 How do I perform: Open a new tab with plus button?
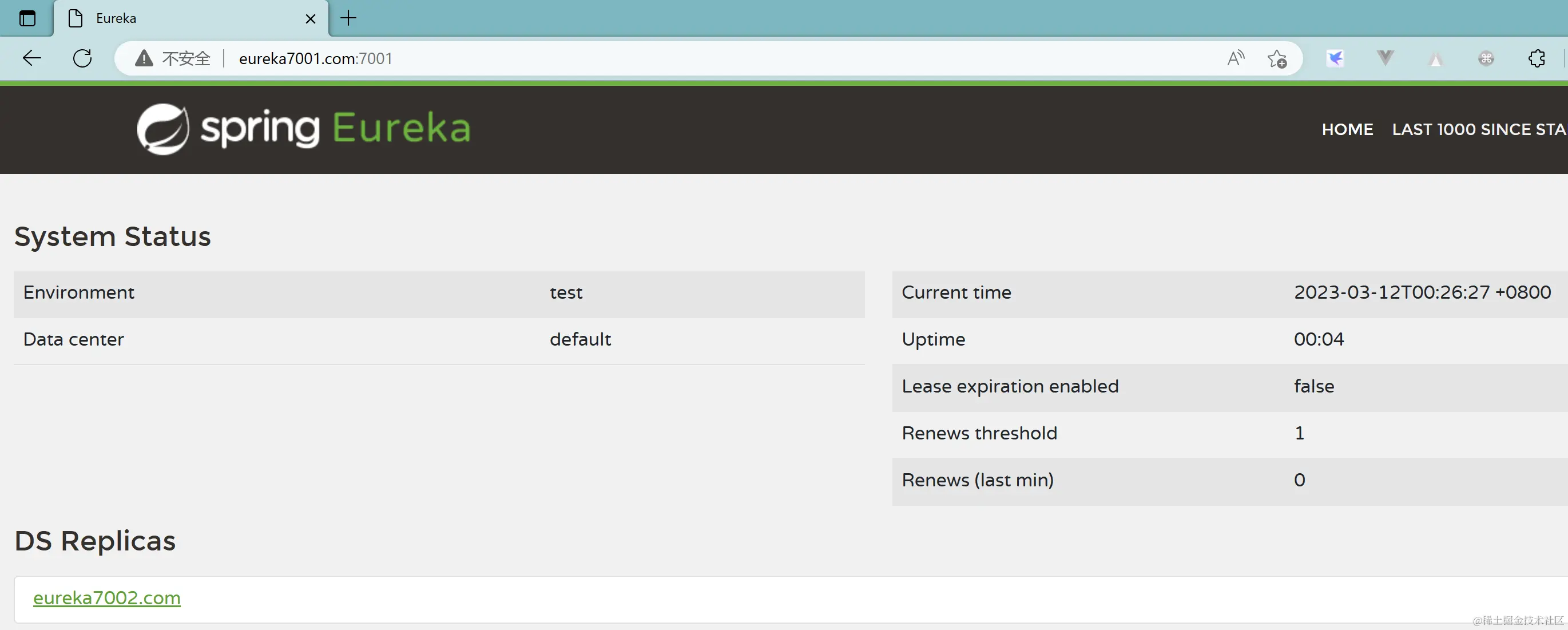tap(348, 18)
